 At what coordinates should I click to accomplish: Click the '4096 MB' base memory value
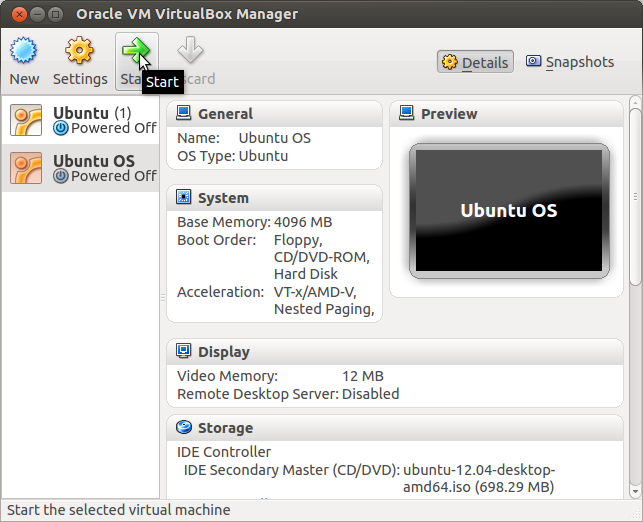[303, 222]
